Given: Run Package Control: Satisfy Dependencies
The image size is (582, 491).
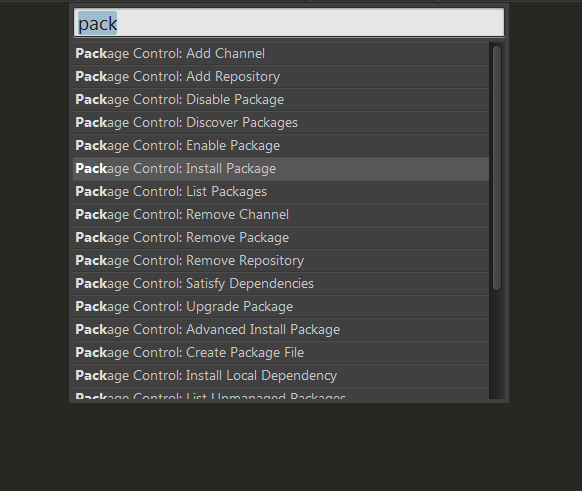Looking at the screenshot, I should coord(281,284).
